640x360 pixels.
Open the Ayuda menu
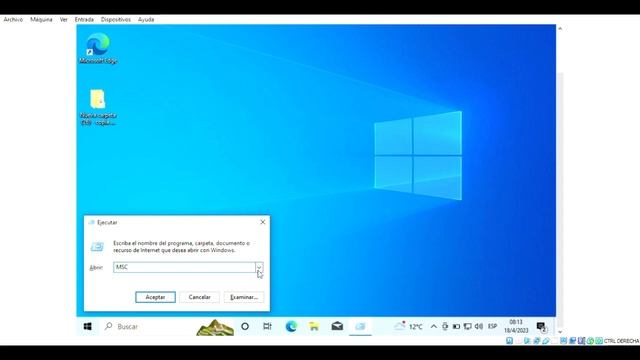pyautogui.click(x=146, y=19)
